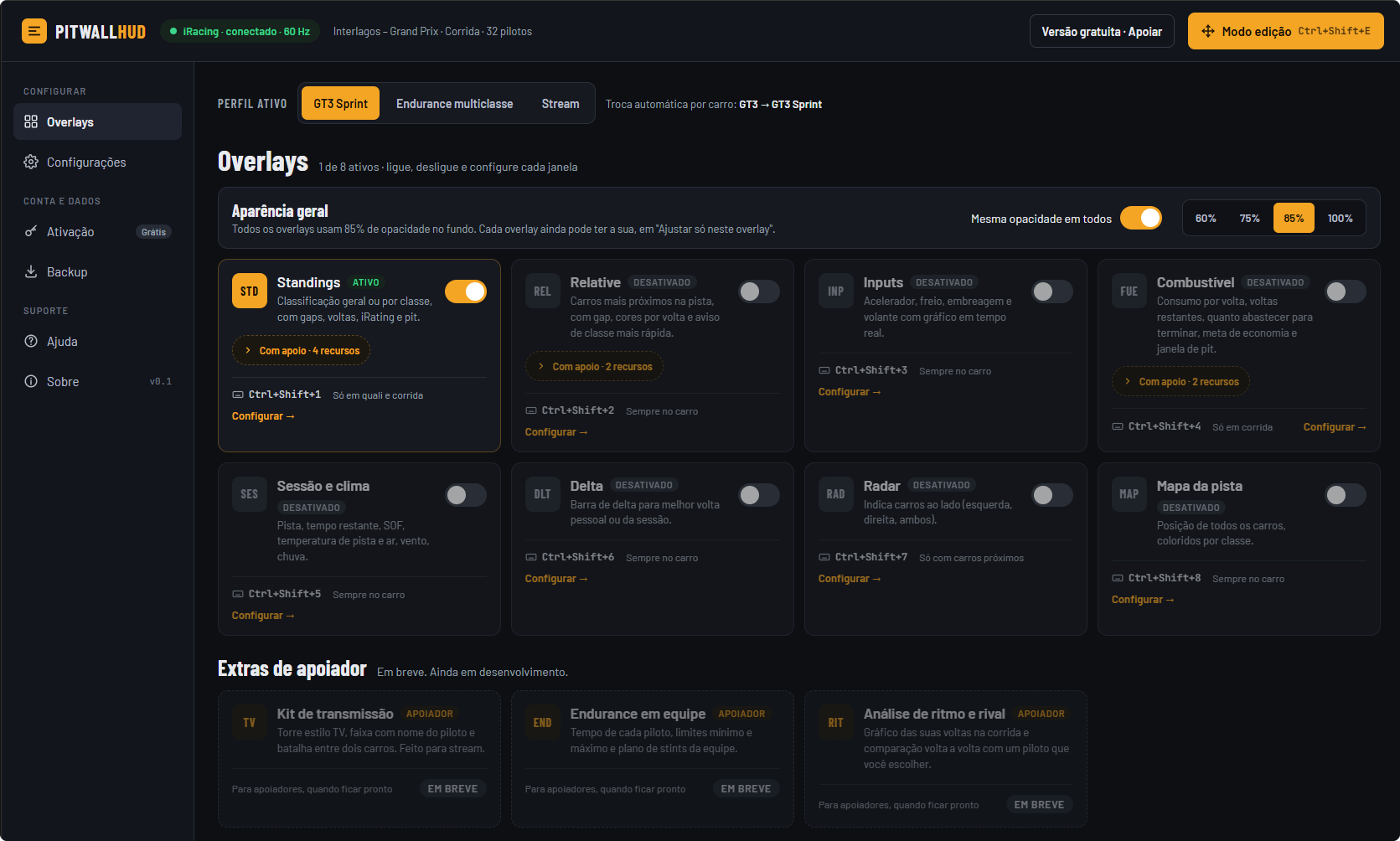Click Versão gratuita · Apoiar button
1400x841 pixels.
(x=1102, y=31)
